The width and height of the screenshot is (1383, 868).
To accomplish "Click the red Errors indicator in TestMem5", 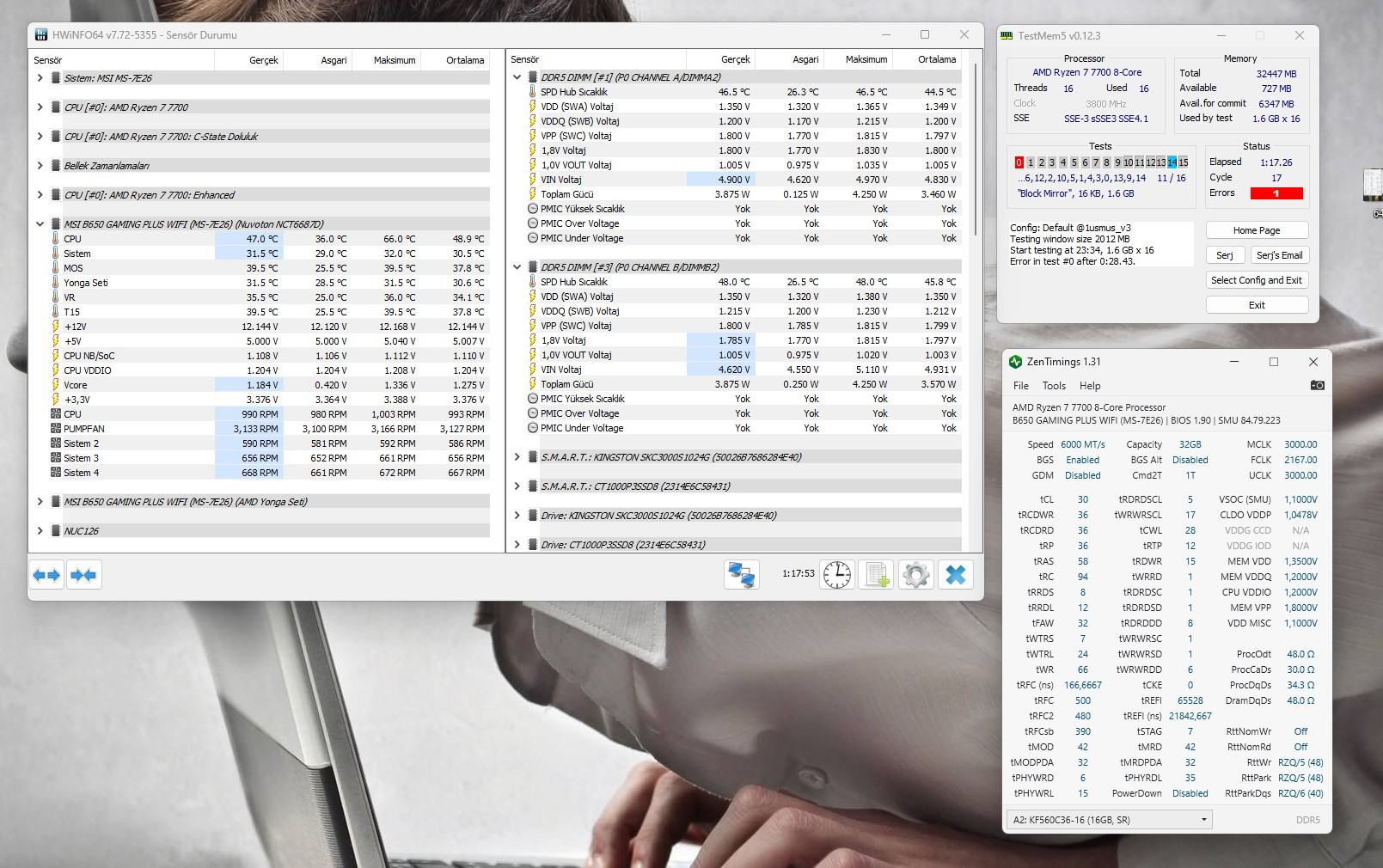I will (1276, 193).
